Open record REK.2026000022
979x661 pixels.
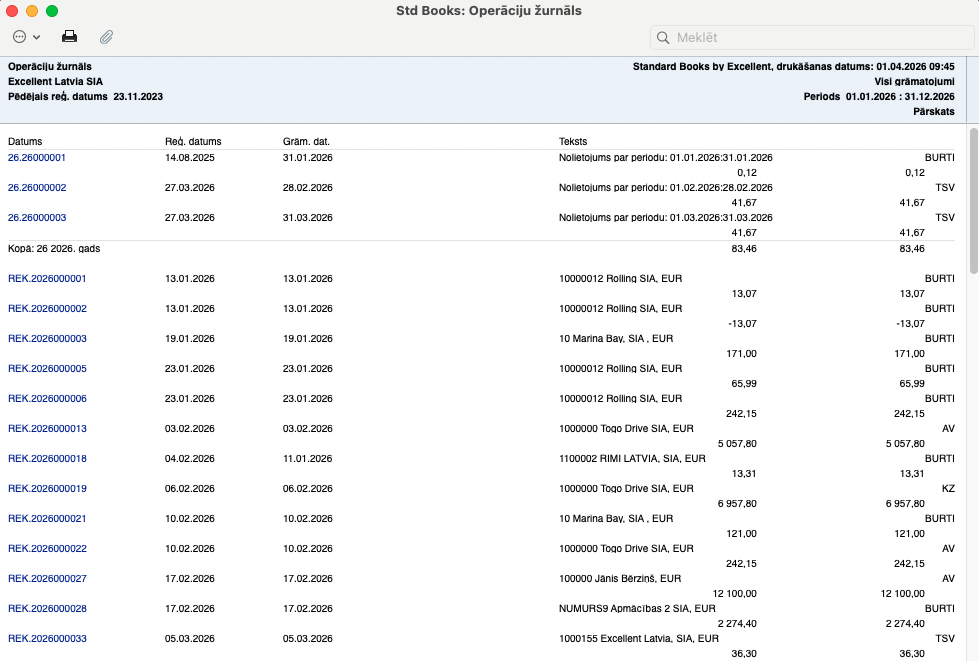47,549
